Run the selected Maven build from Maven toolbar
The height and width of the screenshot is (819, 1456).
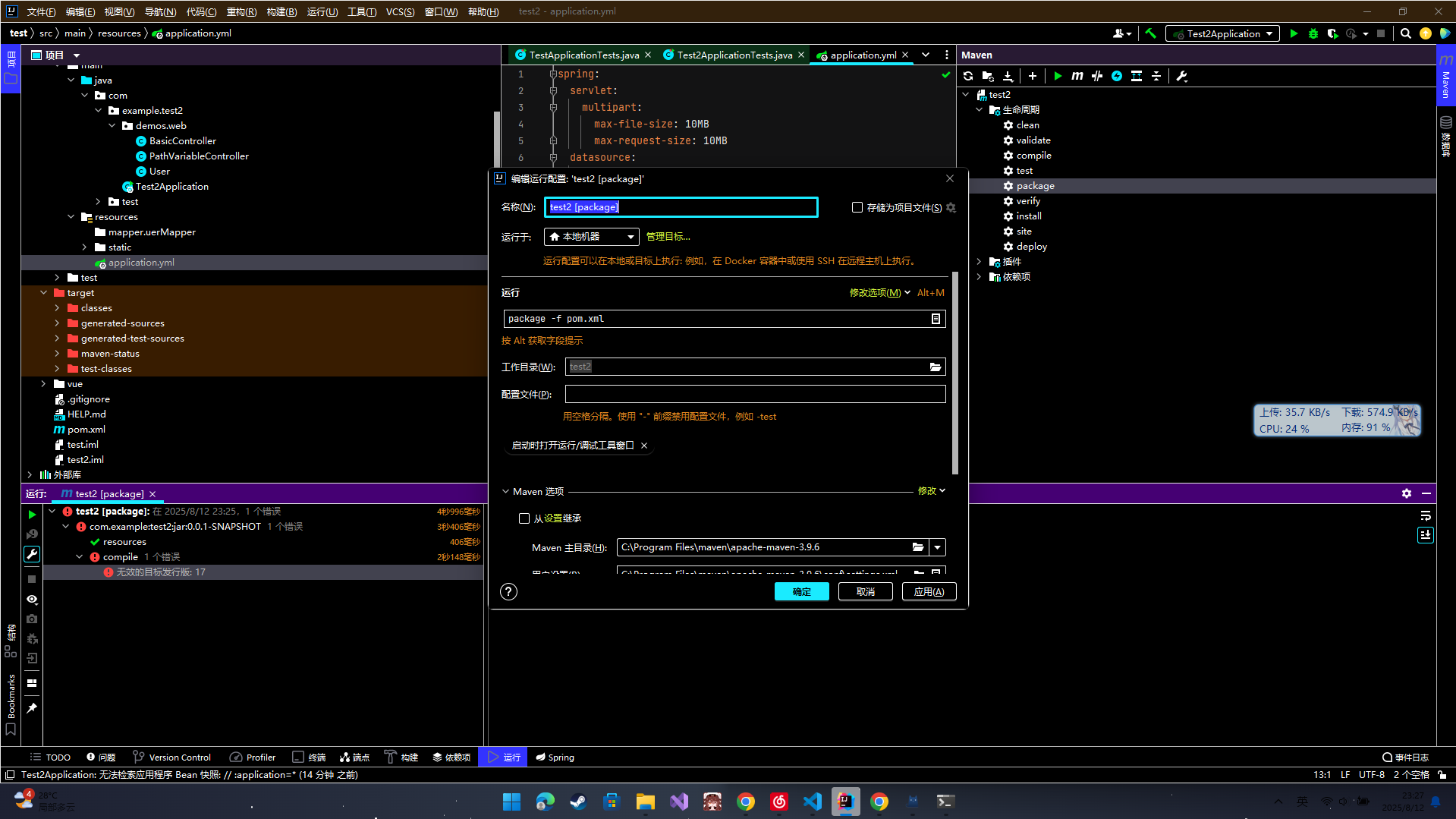1058,76
